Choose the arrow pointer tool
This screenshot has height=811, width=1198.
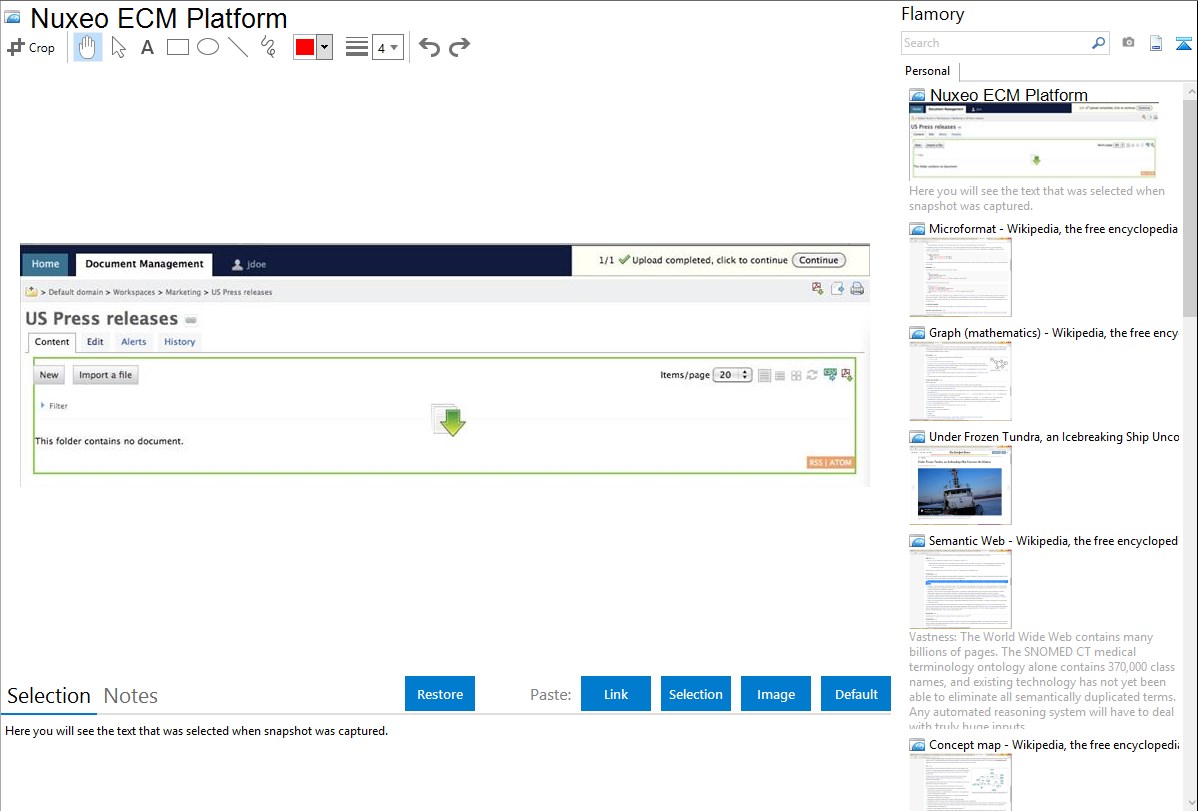(x=118, y=47)
